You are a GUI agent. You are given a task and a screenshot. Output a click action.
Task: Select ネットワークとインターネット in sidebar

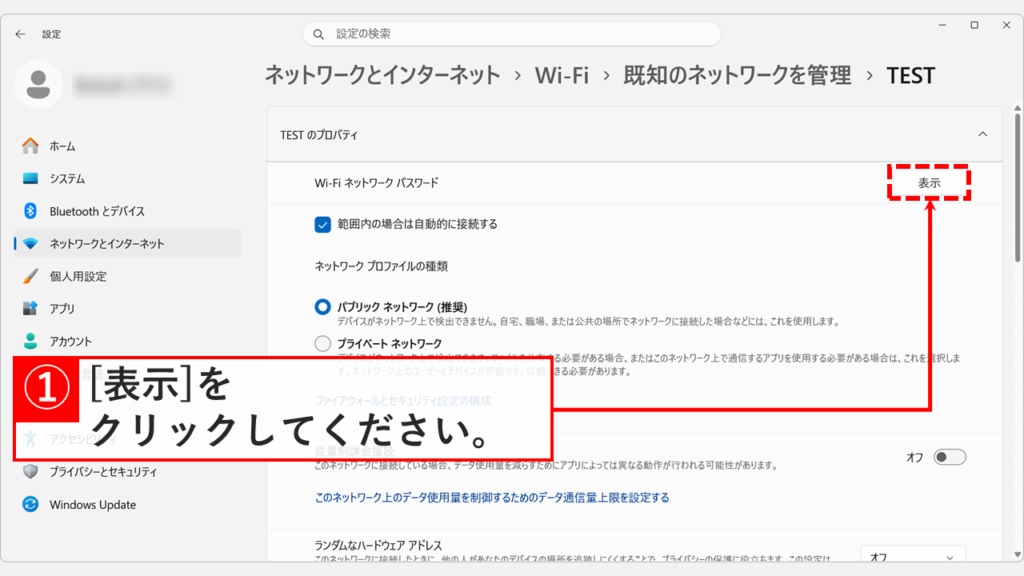pyautogui.click(x=127, y=244)
